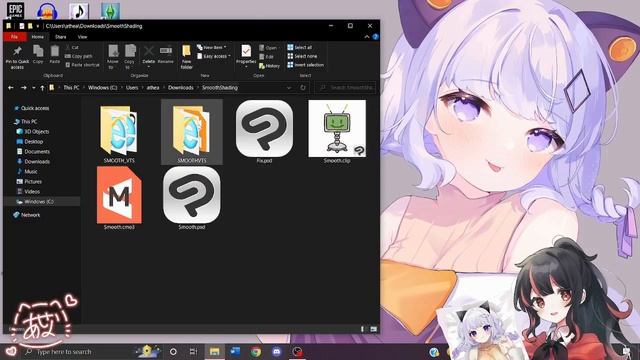The height and width of the screenshot is (360, 640).
Task: Click Users in the address breadcrumb
Action: click(132, 88)
